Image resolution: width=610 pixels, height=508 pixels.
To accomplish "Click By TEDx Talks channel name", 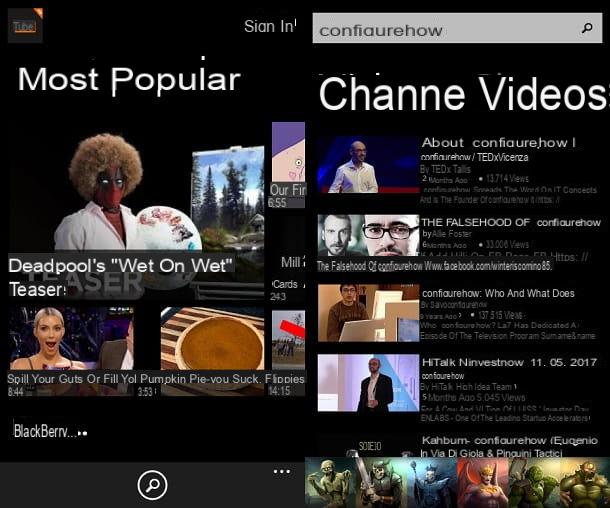I will coord(445,169).
